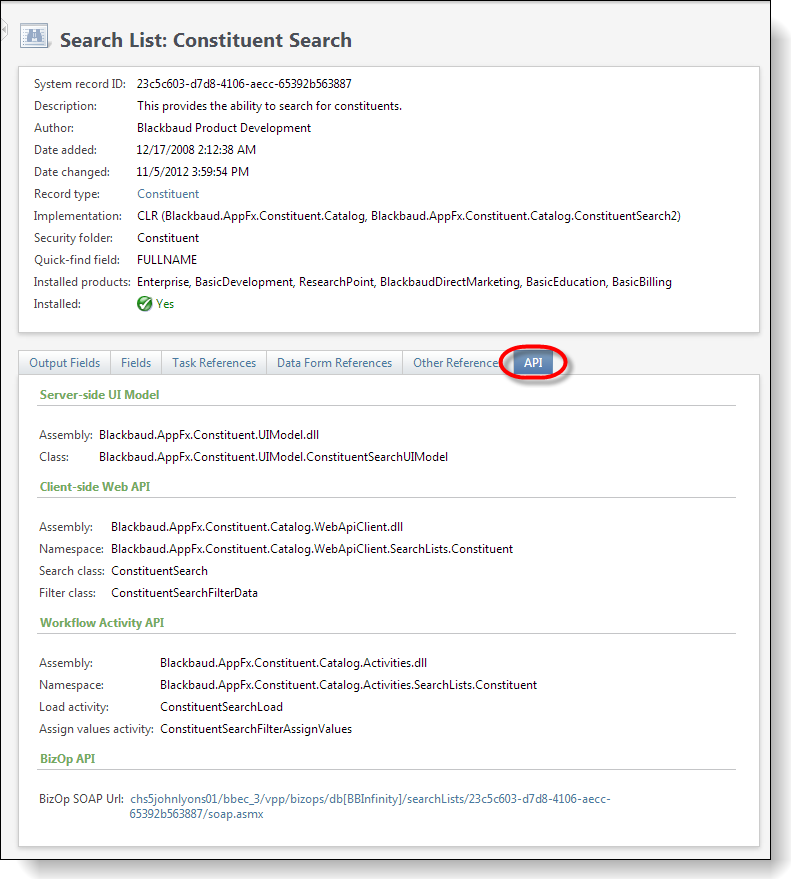Click the Workflow Activity API heading
Image resolution: width=791 pixels, height=879 pixels.
tap(102, 623)
